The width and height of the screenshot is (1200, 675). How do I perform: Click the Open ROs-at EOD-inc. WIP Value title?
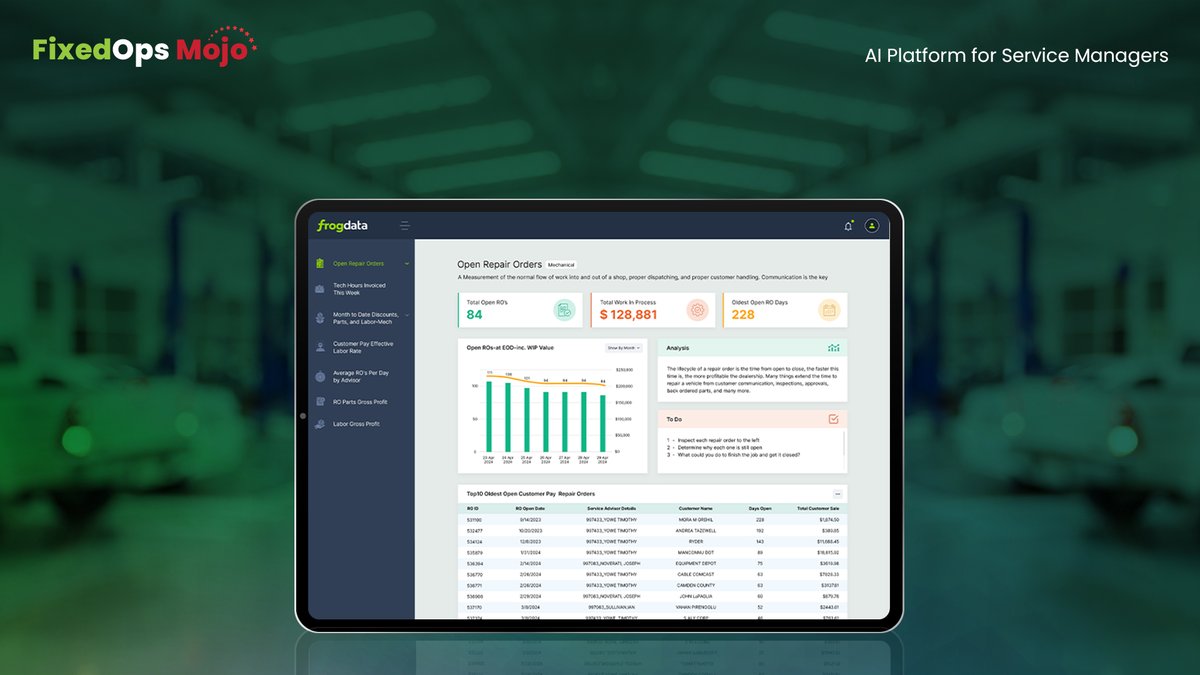[510, 348]
